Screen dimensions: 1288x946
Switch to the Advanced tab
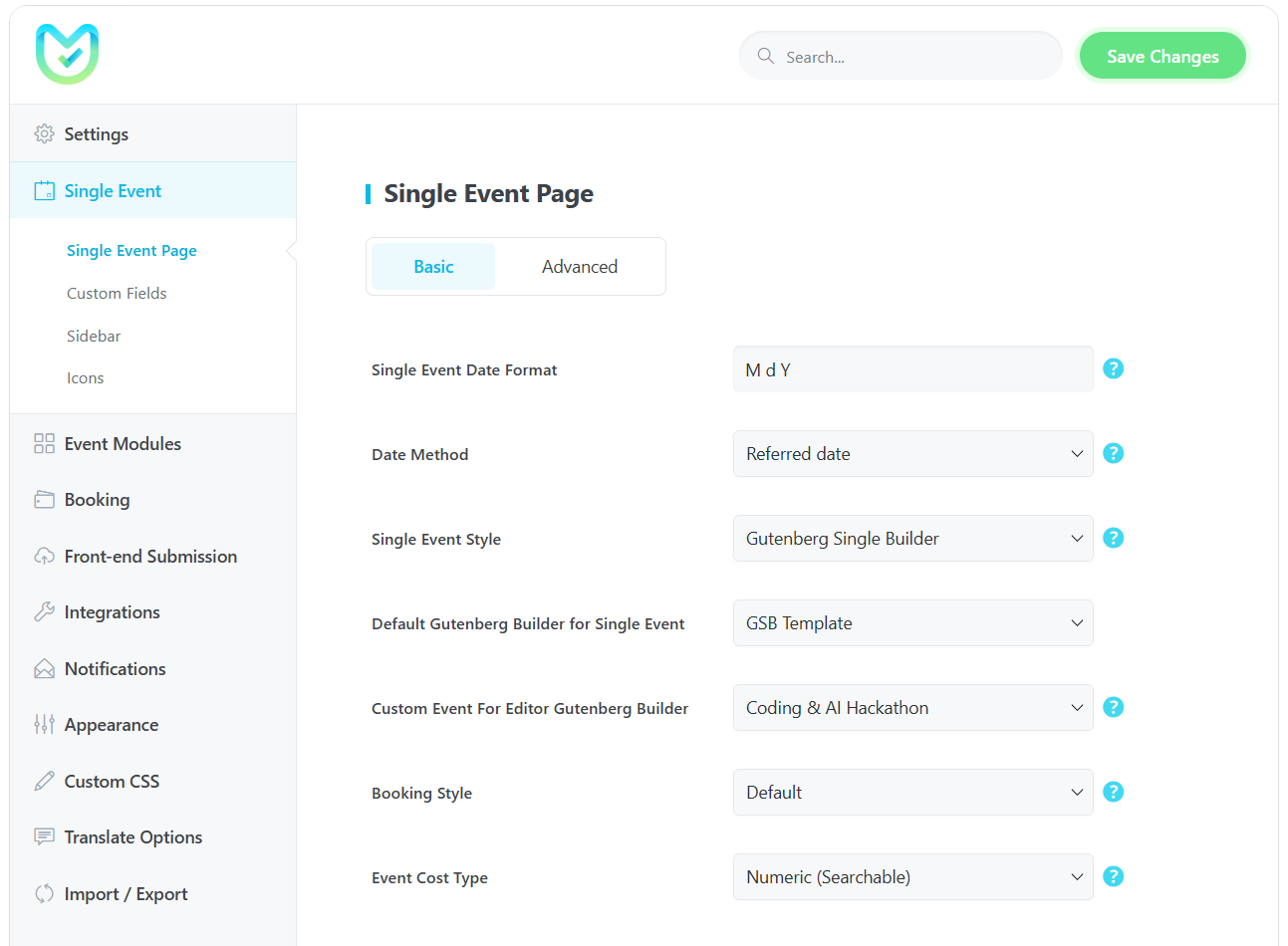point(580,266)
